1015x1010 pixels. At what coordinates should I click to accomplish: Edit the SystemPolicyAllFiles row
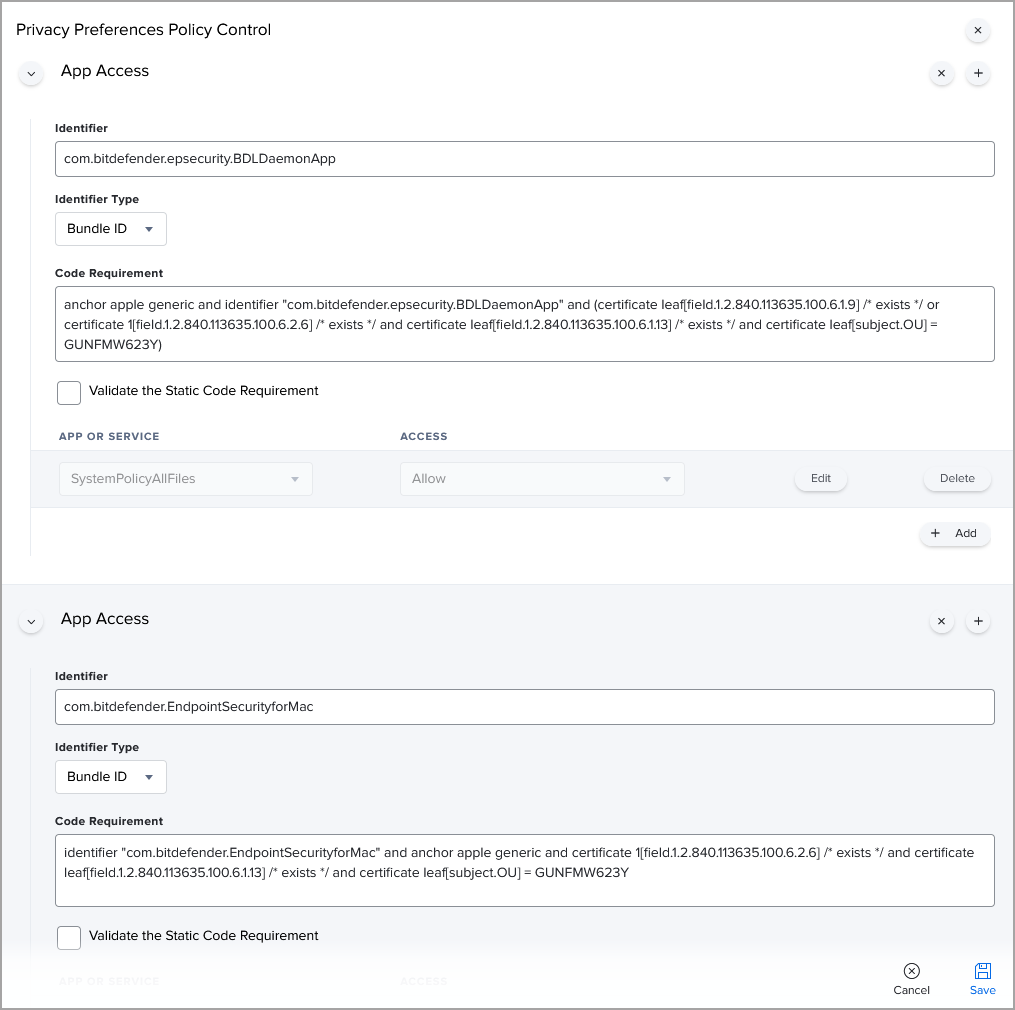tap(820, 479)
